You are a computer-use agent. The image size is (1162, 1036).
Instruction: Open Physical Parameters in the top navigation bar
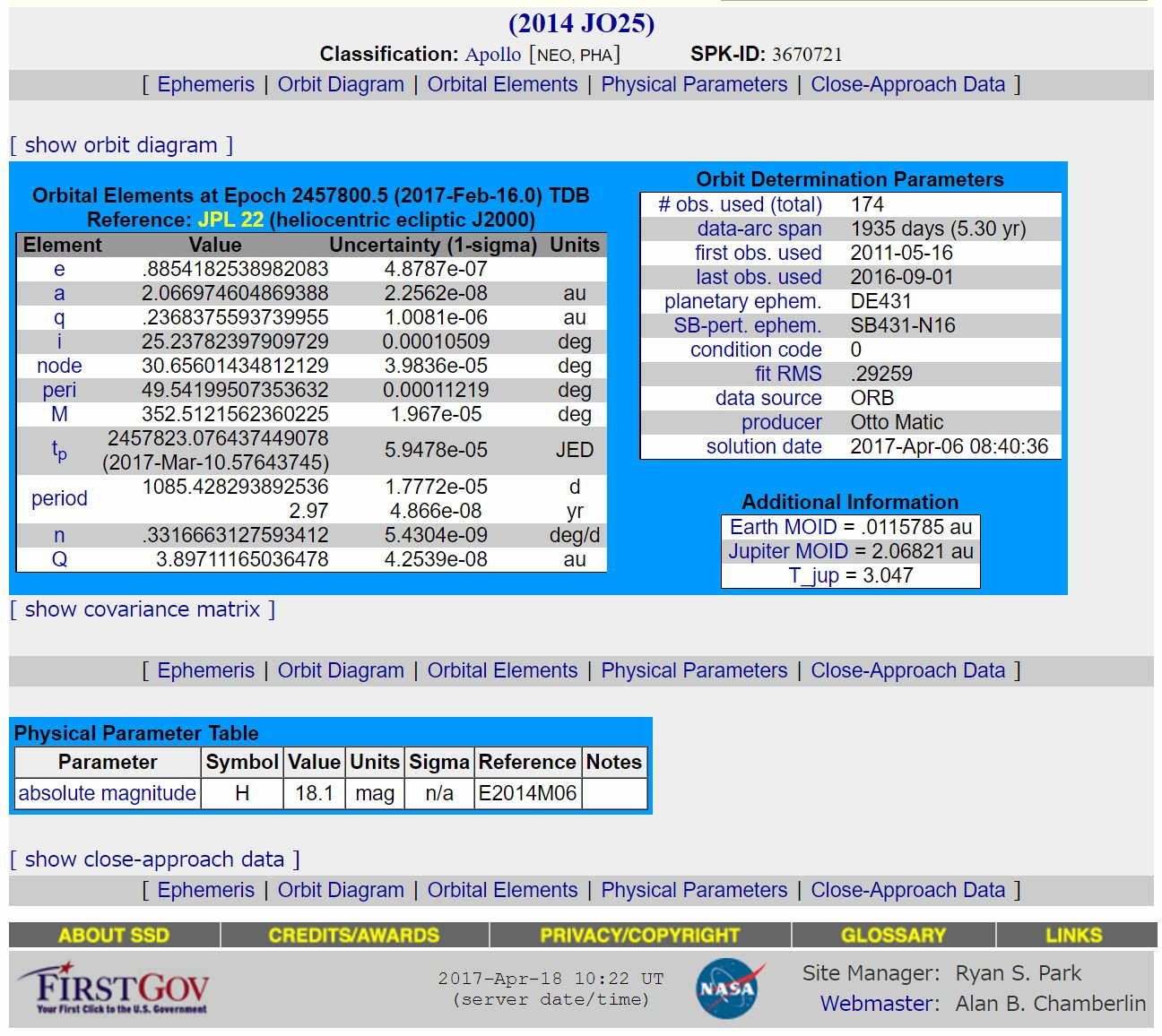coord(695,84)
